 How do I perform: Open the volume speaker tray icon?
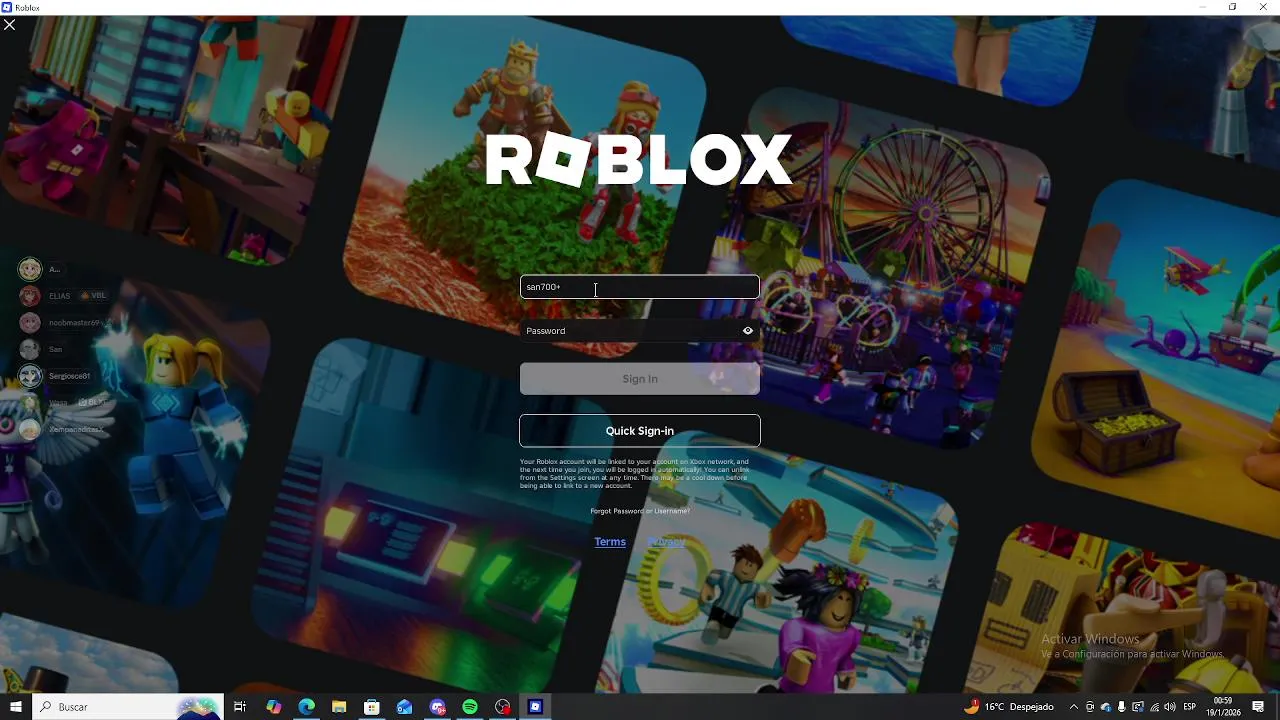coord(1170,707)
